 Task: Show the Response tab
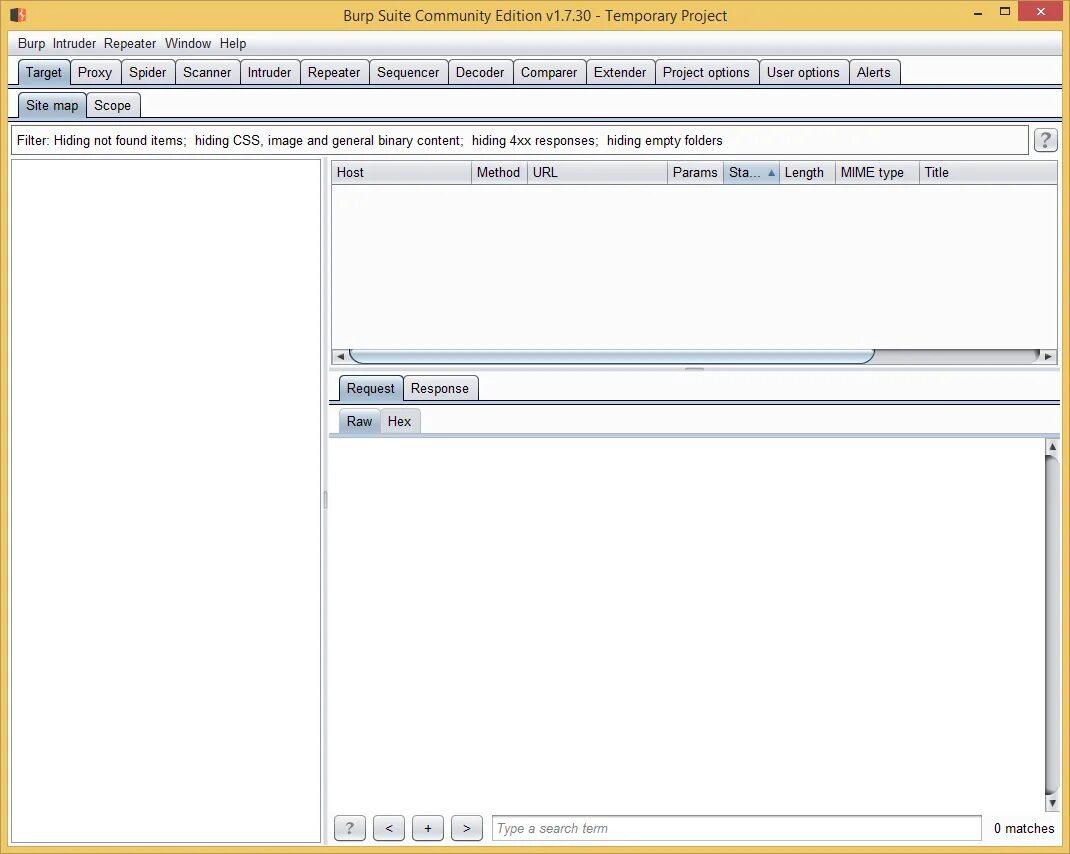(x=439, y=388)
